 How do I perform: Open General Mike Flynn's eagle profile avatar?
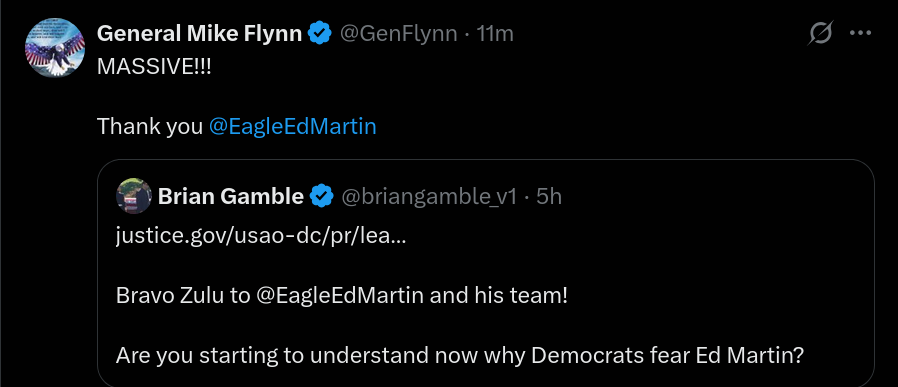point(55,48)
